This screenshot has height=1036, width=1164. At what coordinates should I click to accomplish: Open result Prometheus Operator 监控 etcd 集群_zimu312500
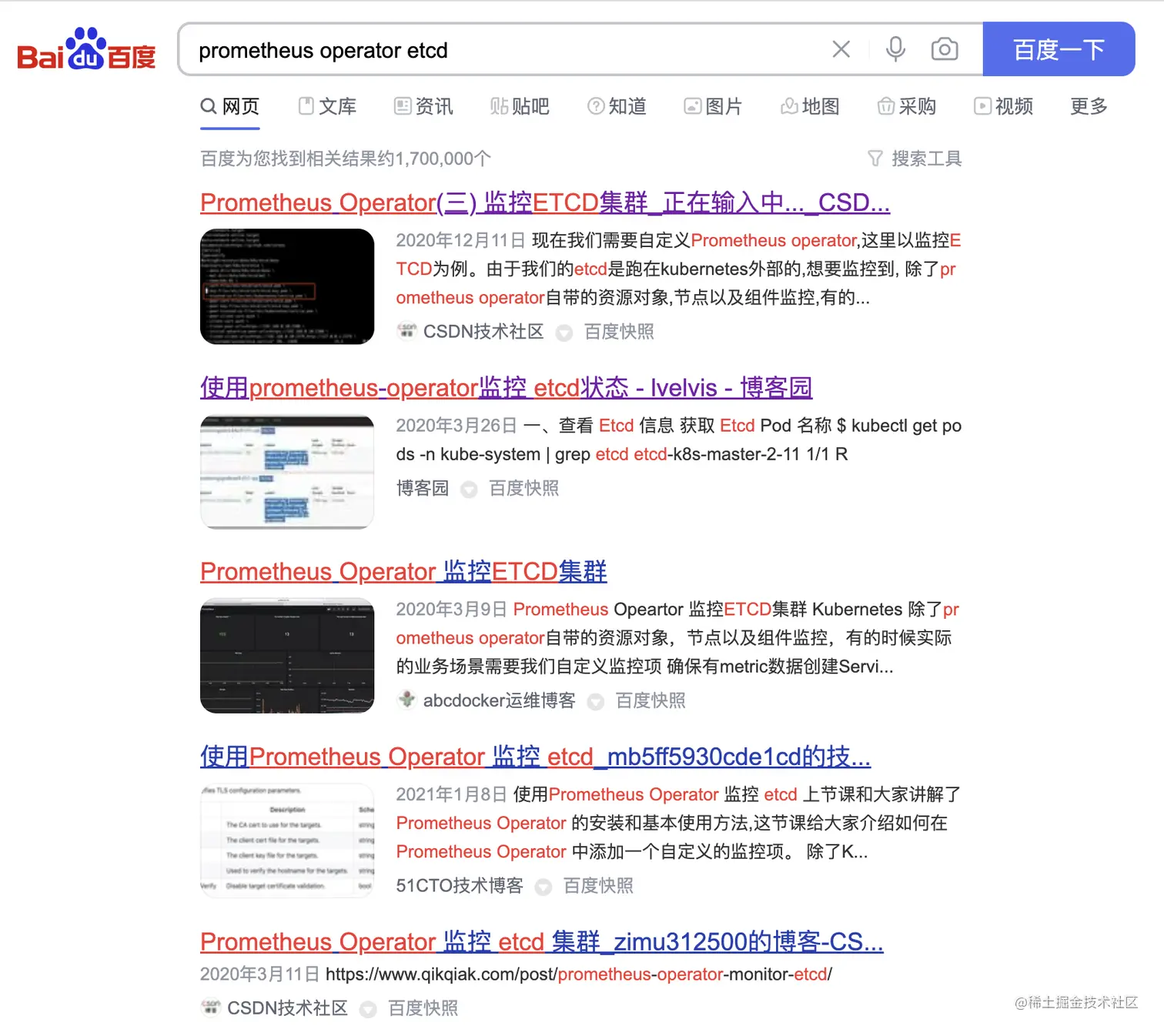pyautogui.click(x=542, y=941)
